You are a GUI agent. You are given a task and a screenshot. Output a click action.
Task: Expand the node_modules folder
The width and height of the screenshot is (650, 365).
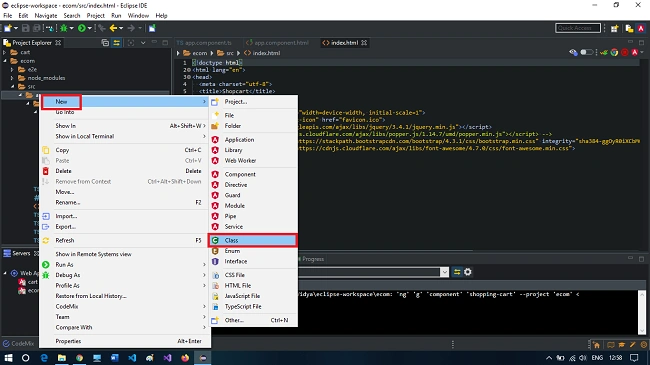pos(12,78)
